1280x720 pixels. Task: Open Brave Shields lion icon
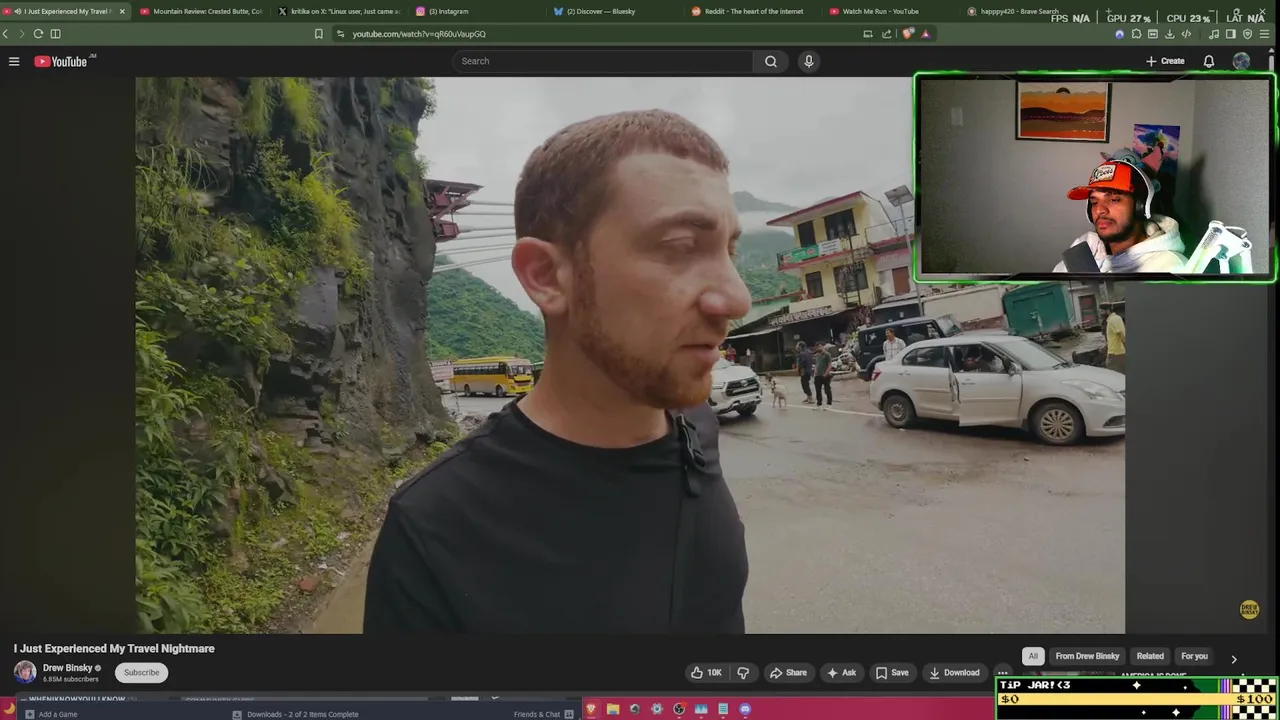tap(908, 34)
